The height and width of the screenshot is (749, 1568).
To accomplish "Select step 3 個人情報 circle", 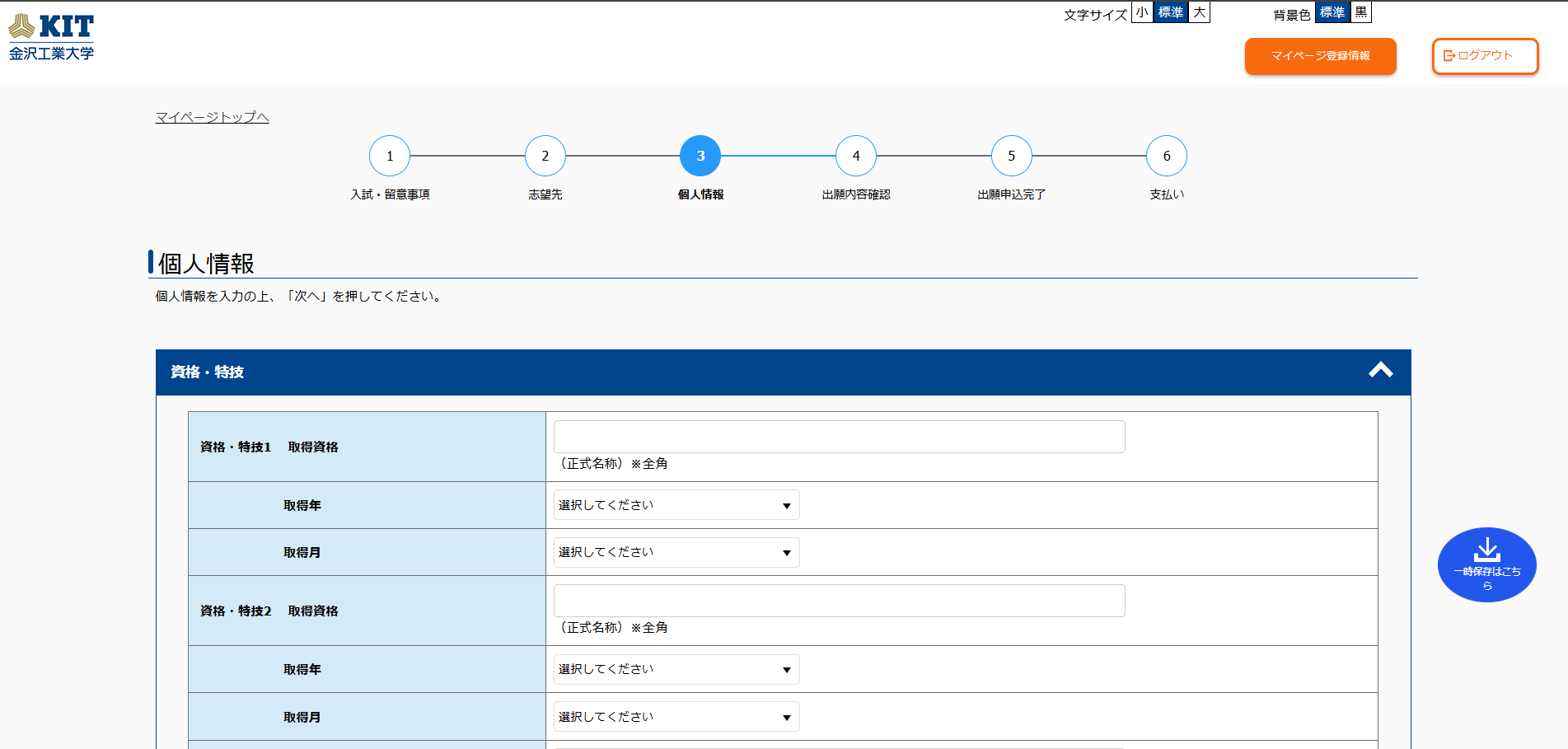I will (700, 156).
